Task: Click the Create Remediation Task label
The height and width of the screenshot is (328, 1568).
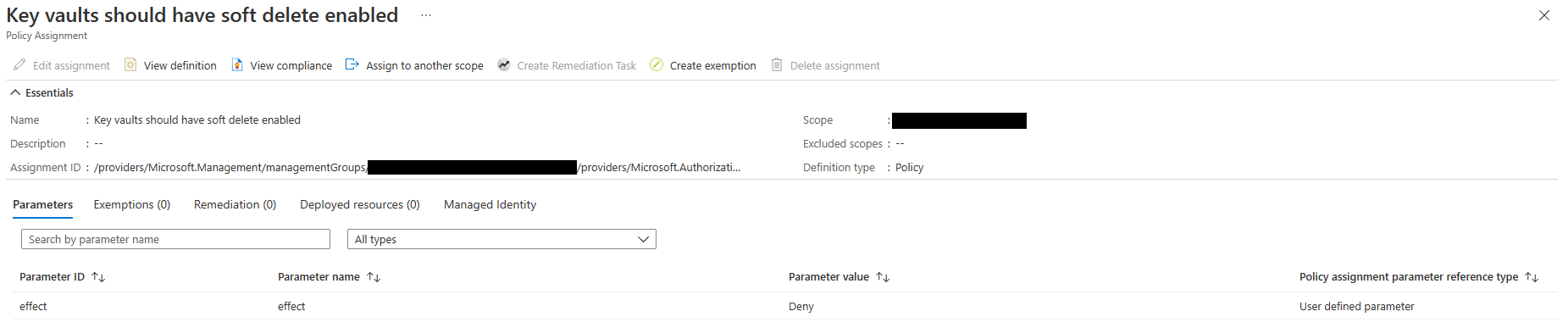Action: [x=577, y=65]
